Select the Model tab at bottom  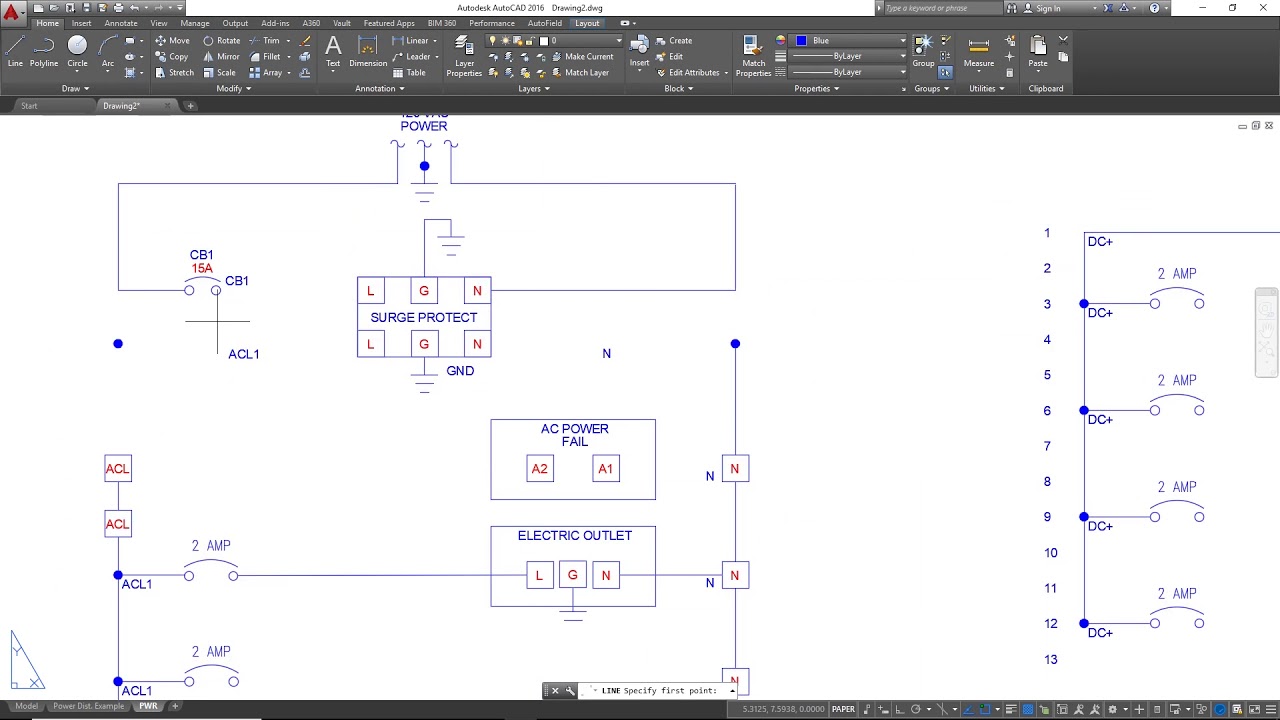tap(26, 706)
